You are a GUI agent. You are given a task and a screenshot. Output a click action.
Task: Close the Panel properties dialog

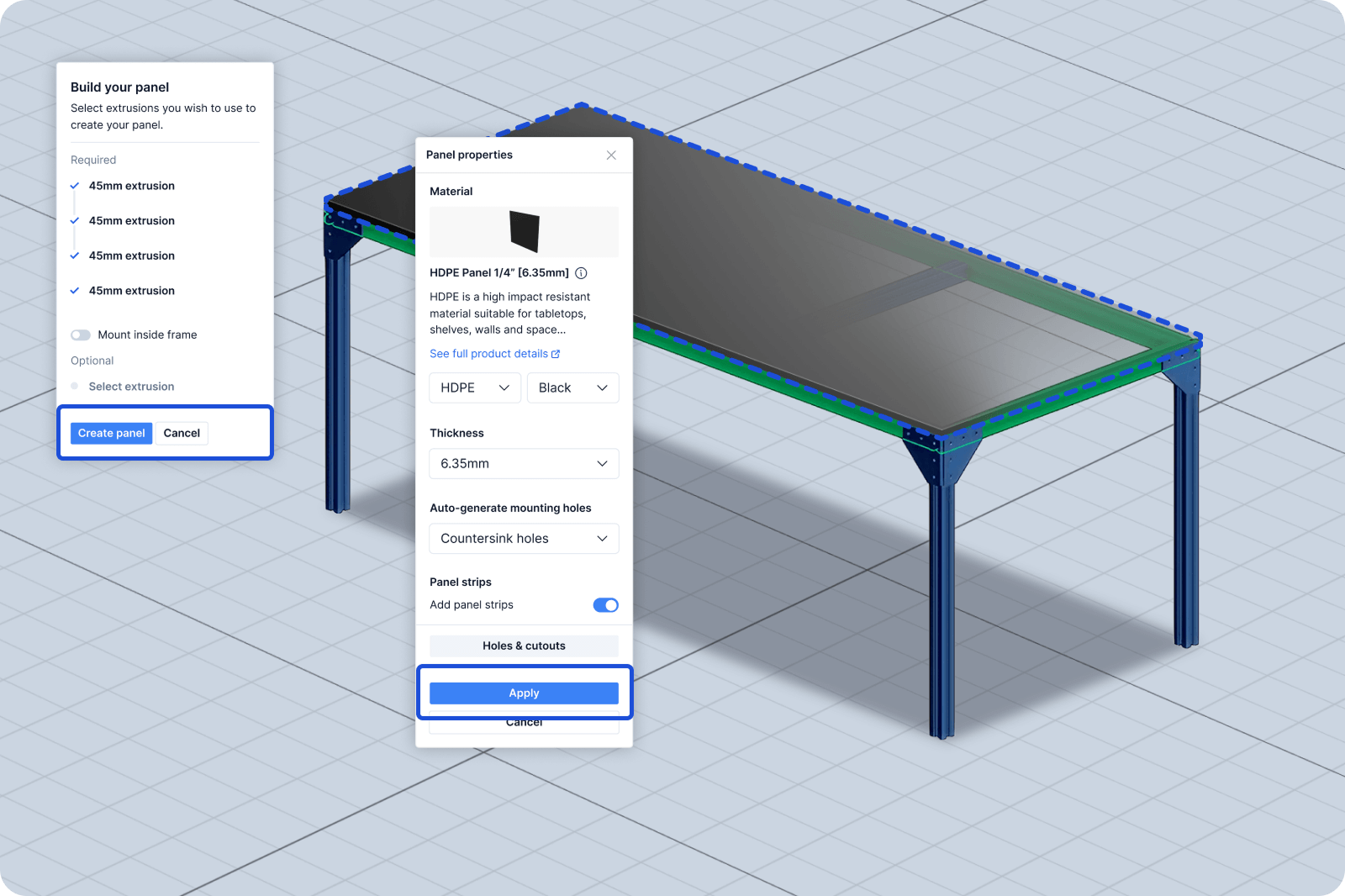click(x=611, y=155)
